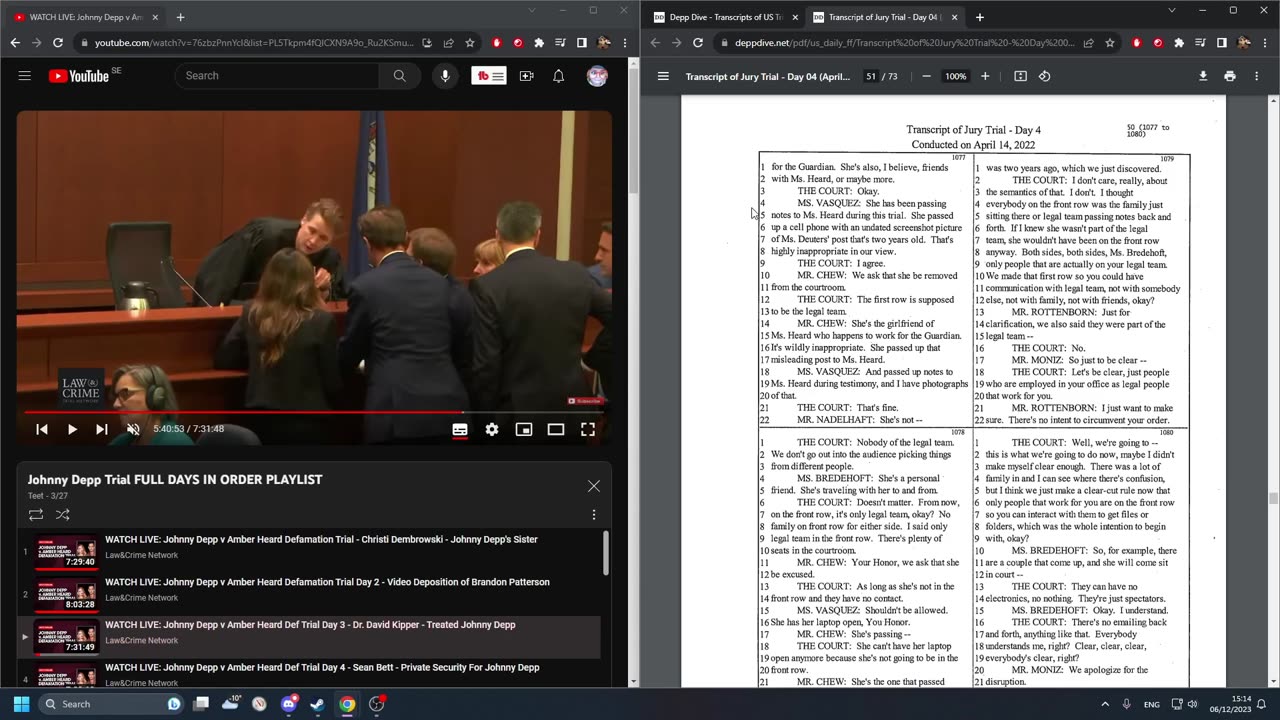Bookmark the YouTube page with the star
1280x720 pixels.
click(x=469, y=43)
